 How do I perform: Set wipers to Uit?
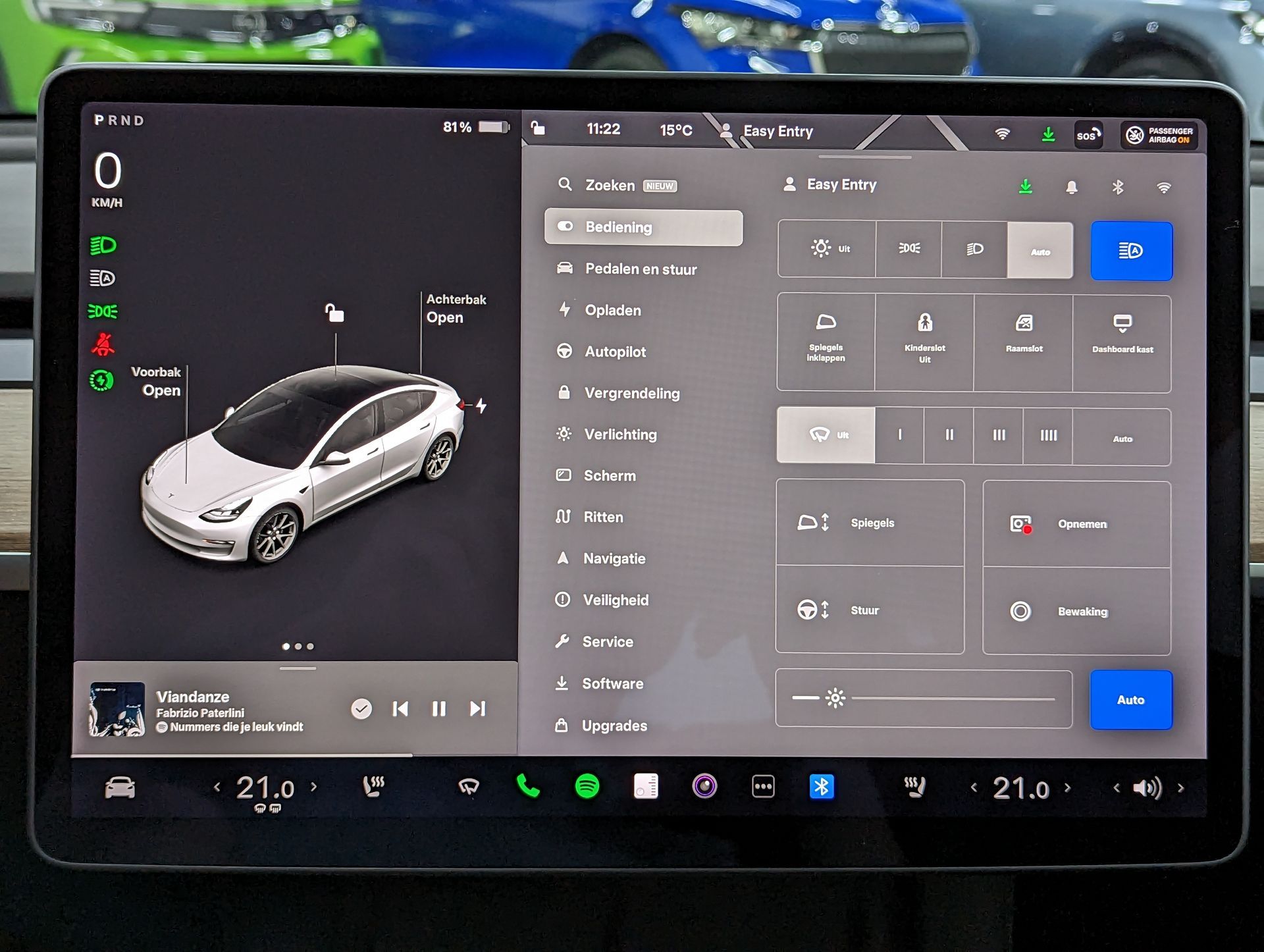pyautogui.click(x=826, y=435)
